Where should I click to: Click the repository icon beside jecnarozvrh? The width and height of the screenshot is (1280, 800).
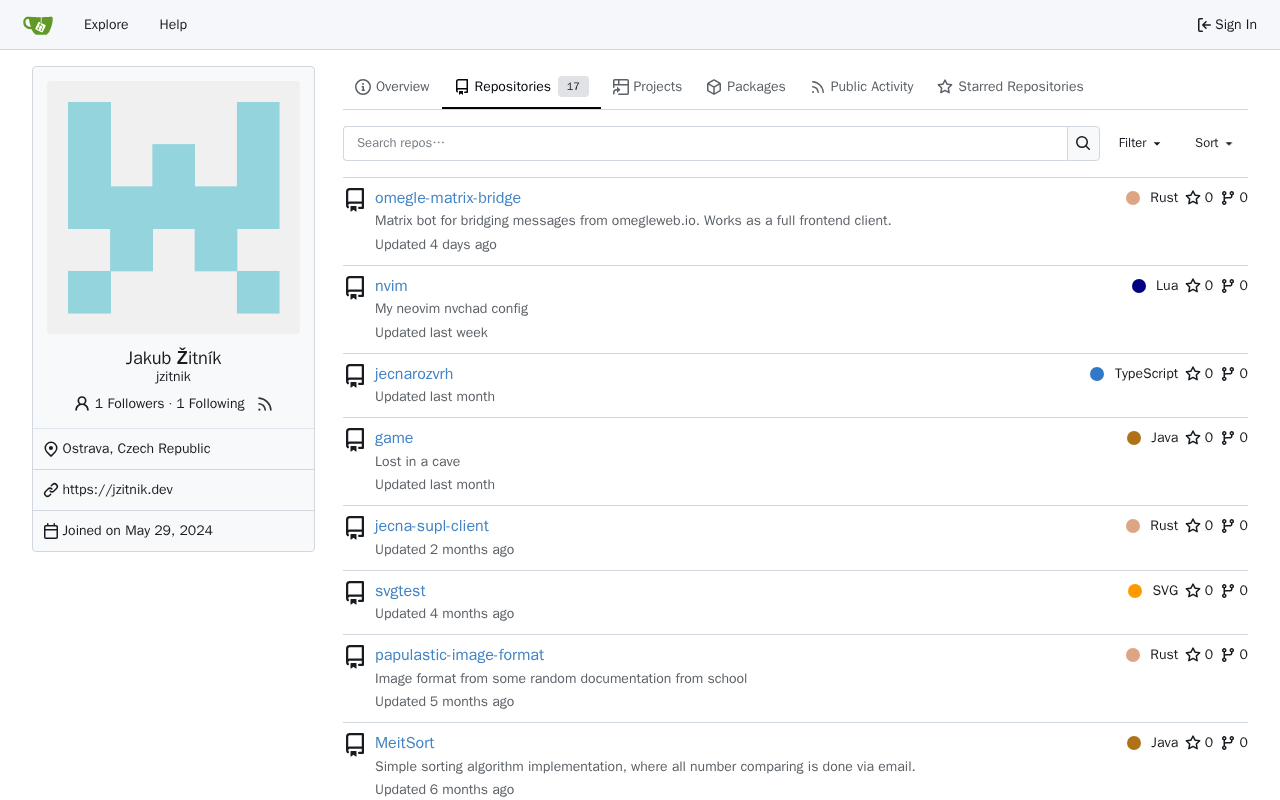355,376
